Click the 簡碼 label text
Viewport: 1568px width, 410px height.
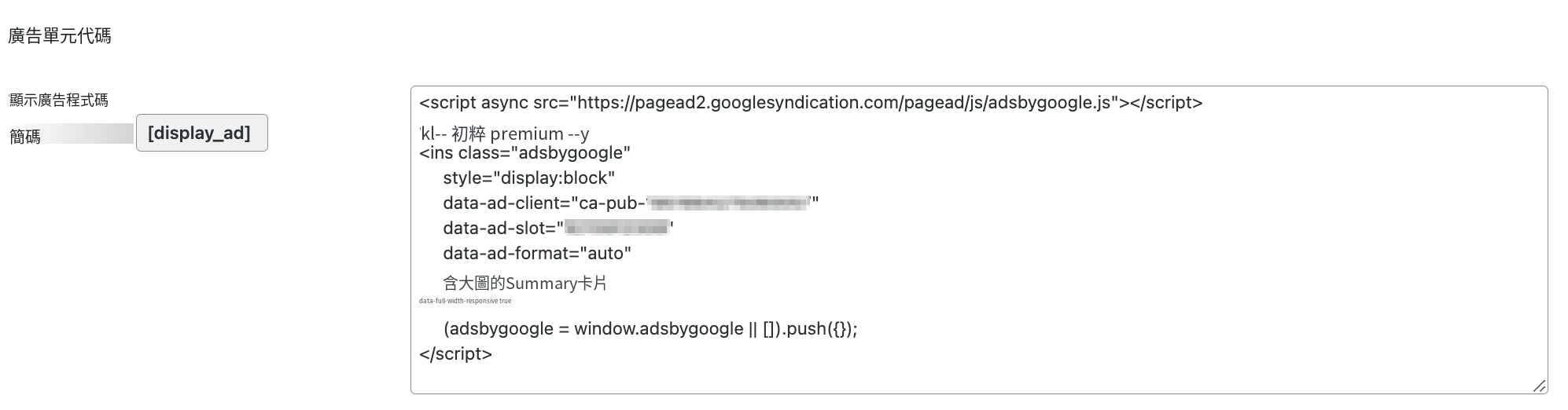(x=25, y=137)
